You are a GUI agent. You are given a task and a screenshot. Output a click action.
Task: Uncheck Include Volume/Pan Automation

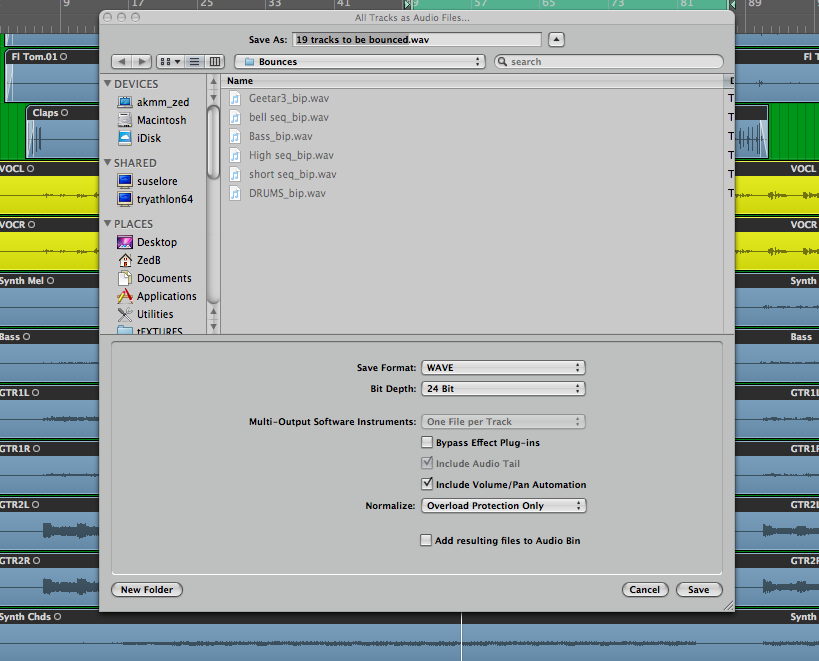point(427,484)
